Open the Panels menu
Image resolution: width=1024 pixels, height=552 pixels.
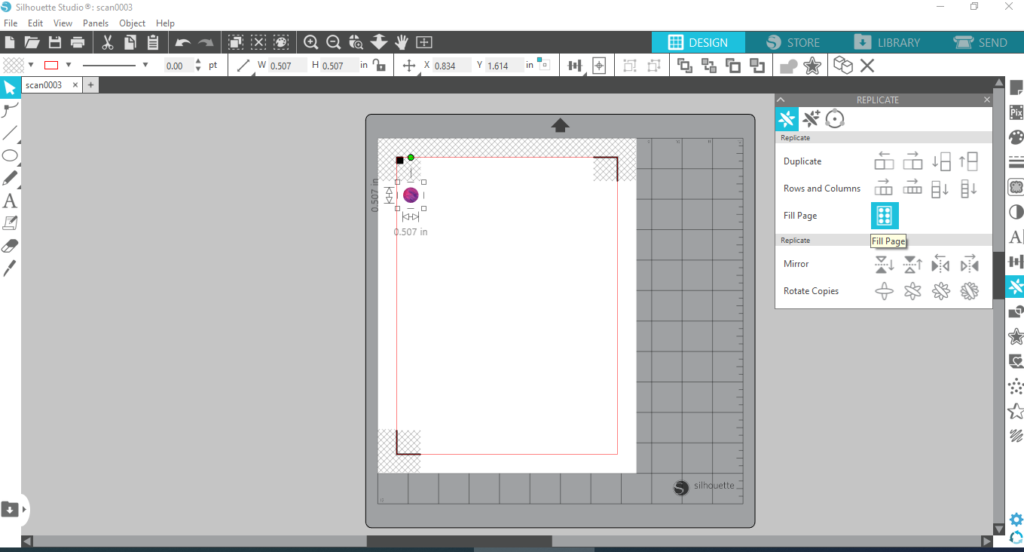coord(95,23)
